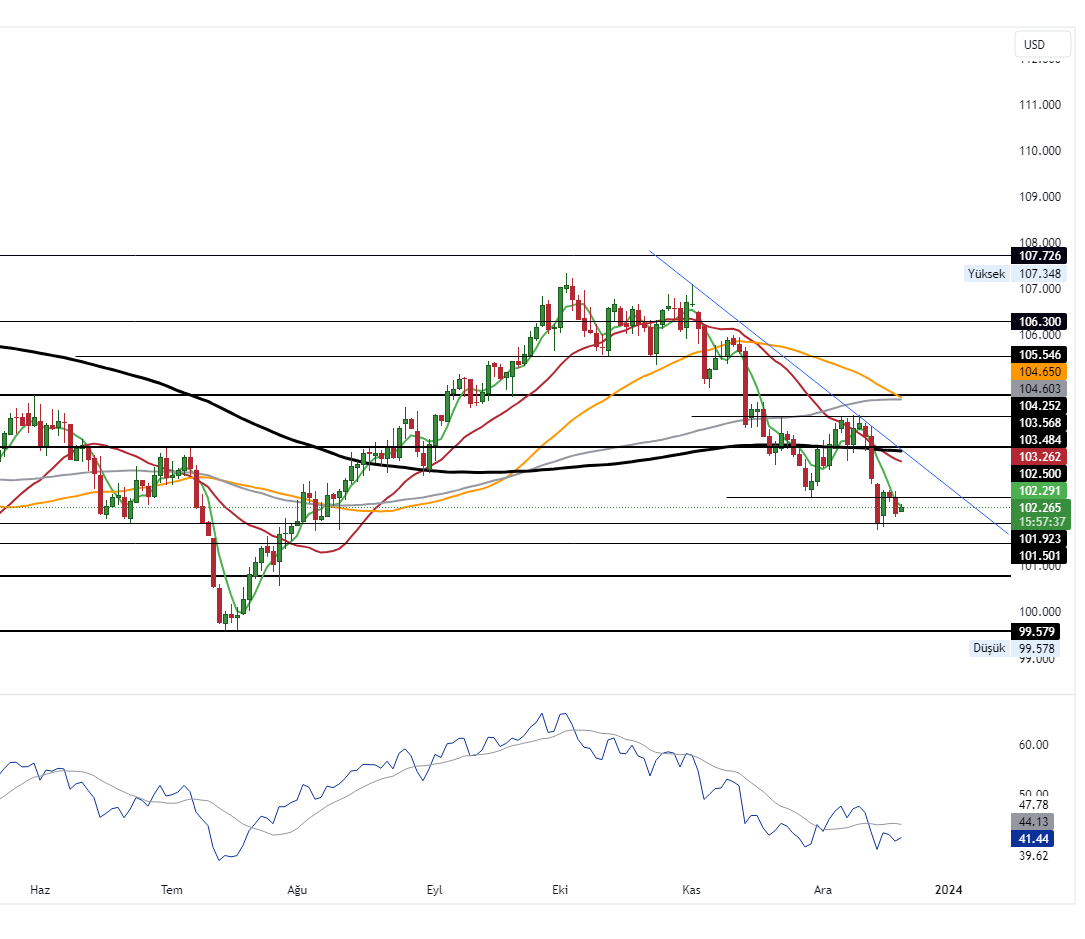Click the gray 44.13 RSI average label
1085x939 pixels.
point(1033,822)
